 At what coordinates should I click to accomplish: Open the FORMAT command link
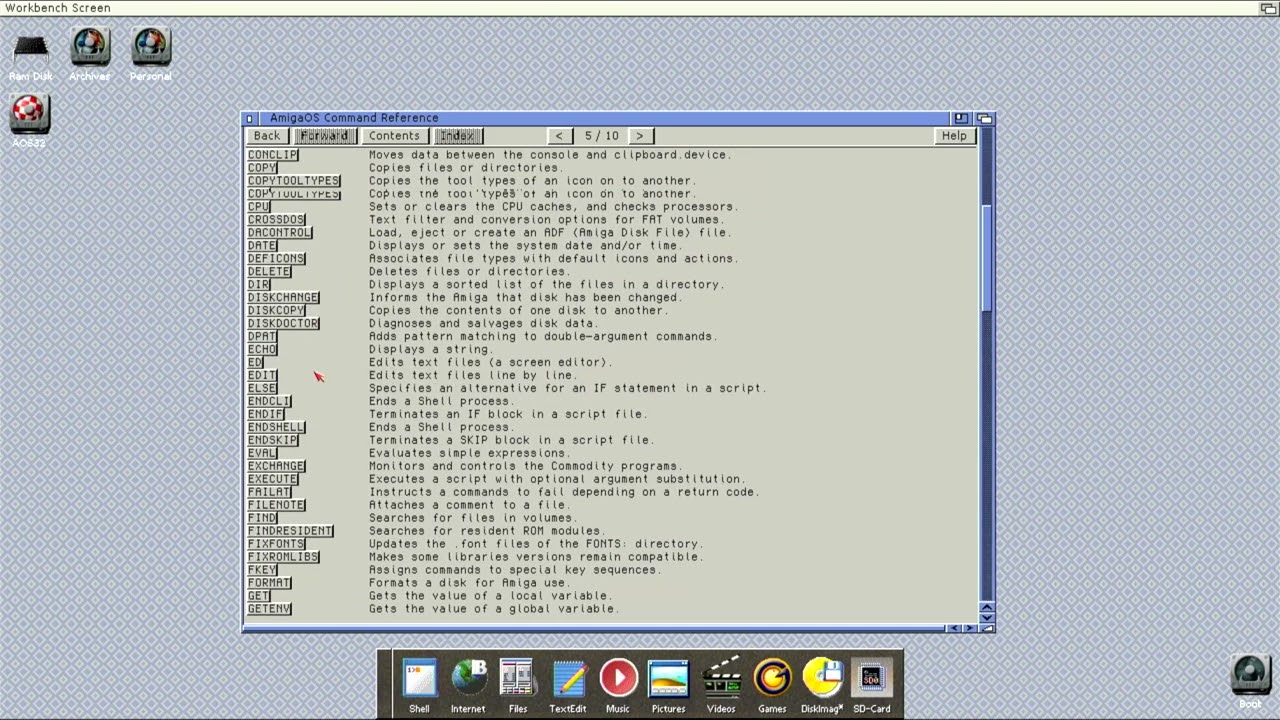point(269,584)
